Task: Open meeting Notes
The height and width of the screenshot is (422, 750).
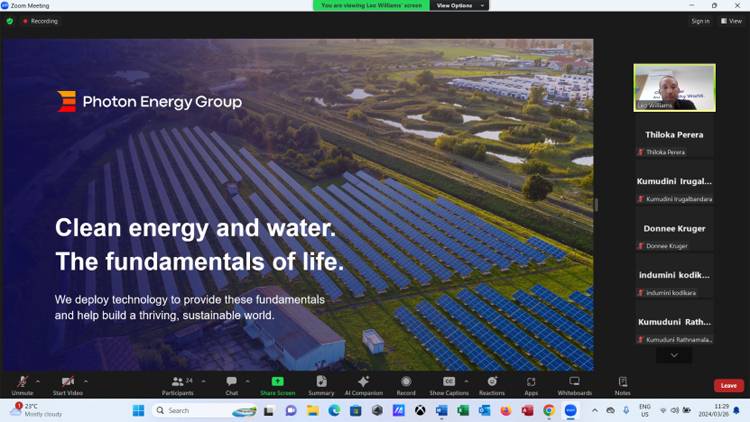Action: tap(622, 385)
